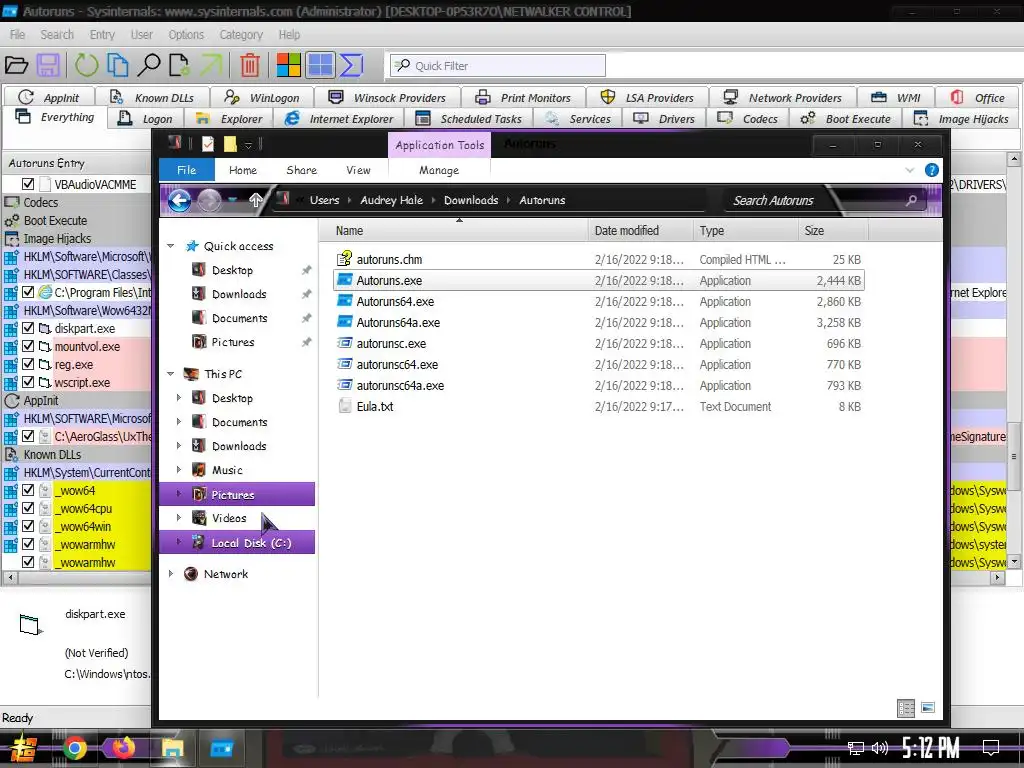
Task: Click the volume speaker tray icon
Action: click(880, 748)
